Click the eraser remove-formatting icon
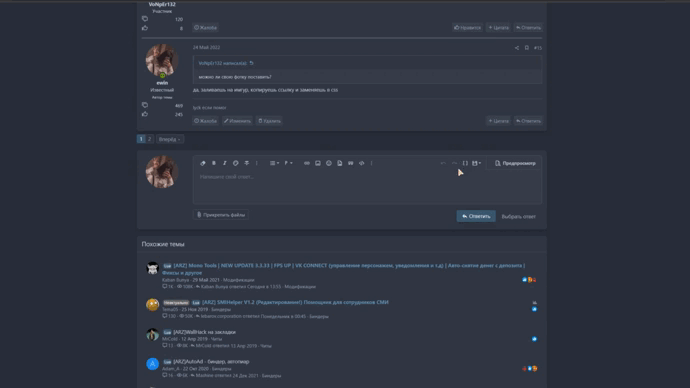The height and width of the screenshot is (388, 690). [203, 163]
